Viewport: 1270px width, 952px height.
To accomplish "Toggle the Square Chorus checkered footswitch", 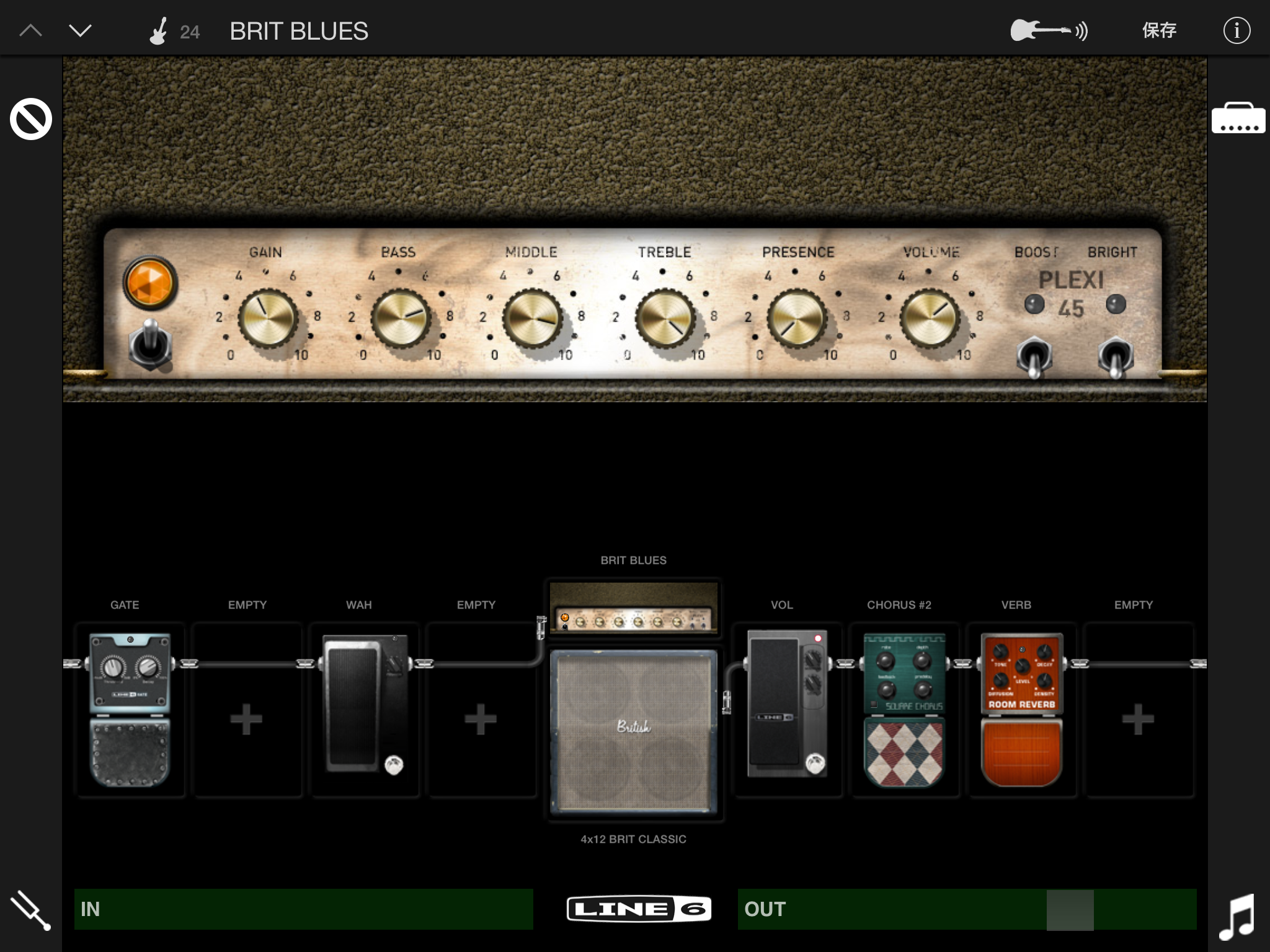I will [904, 752].
